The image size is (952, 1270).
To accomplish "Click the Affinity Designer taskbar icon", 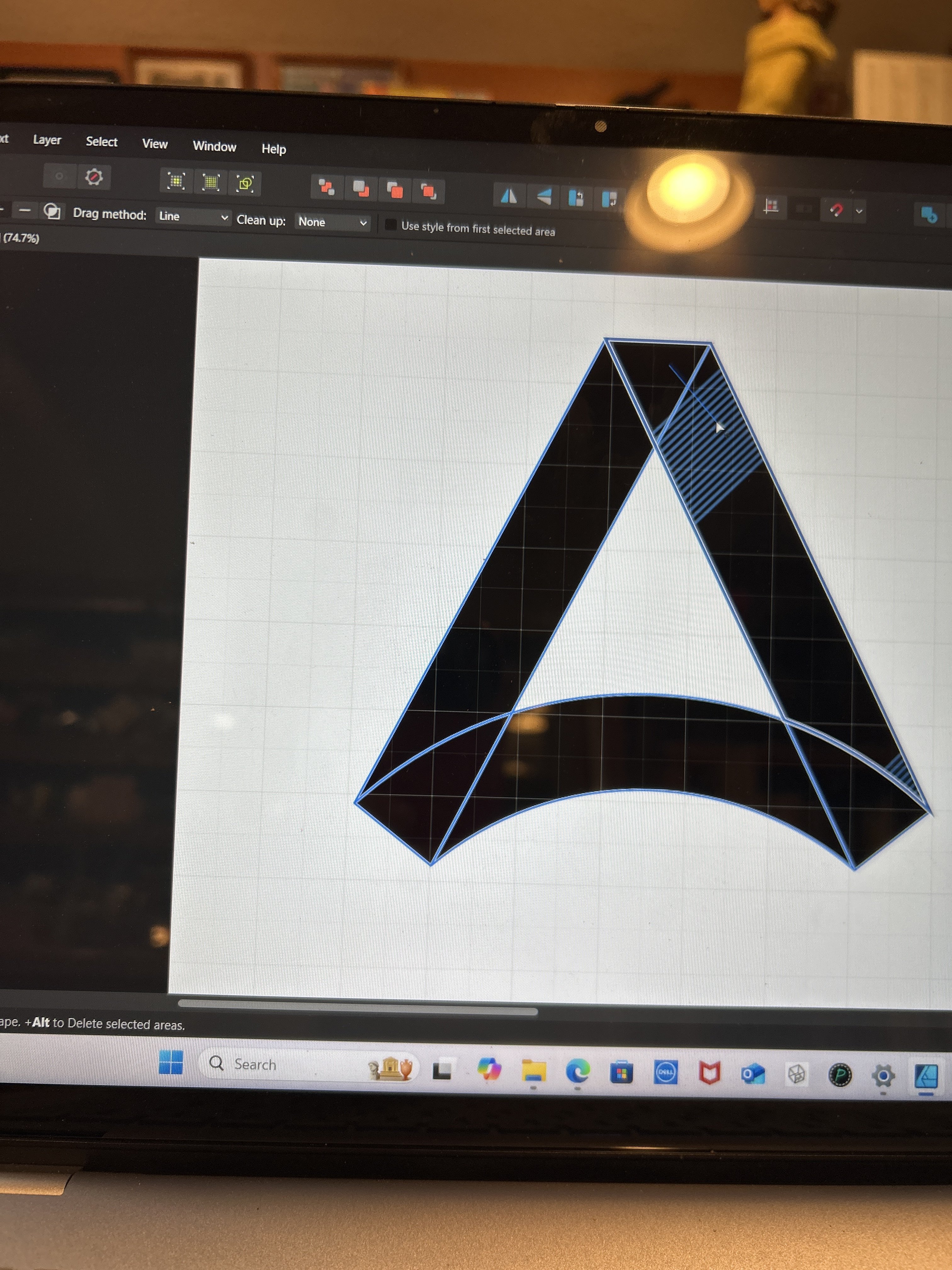I will (926, 1076).
